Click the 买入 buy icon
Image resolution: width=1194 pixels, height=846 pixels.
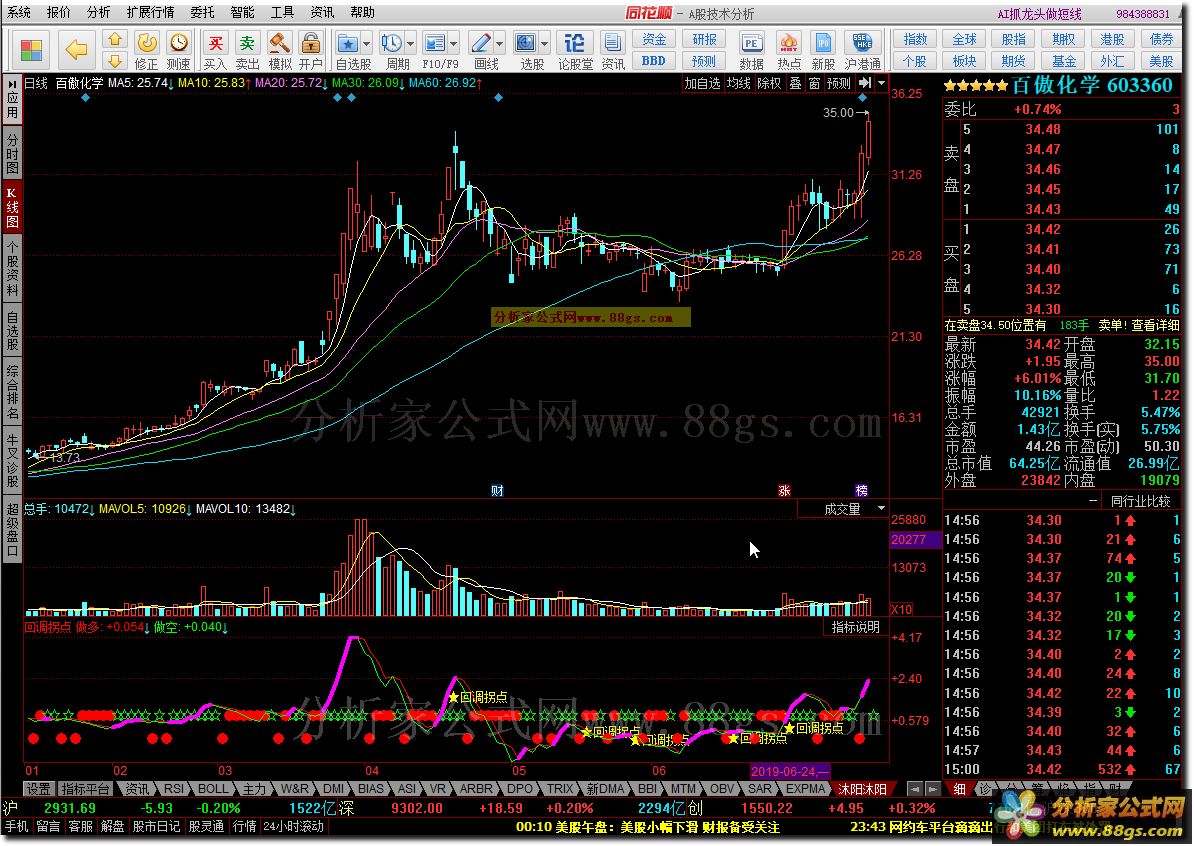click(x=215, y=50)
